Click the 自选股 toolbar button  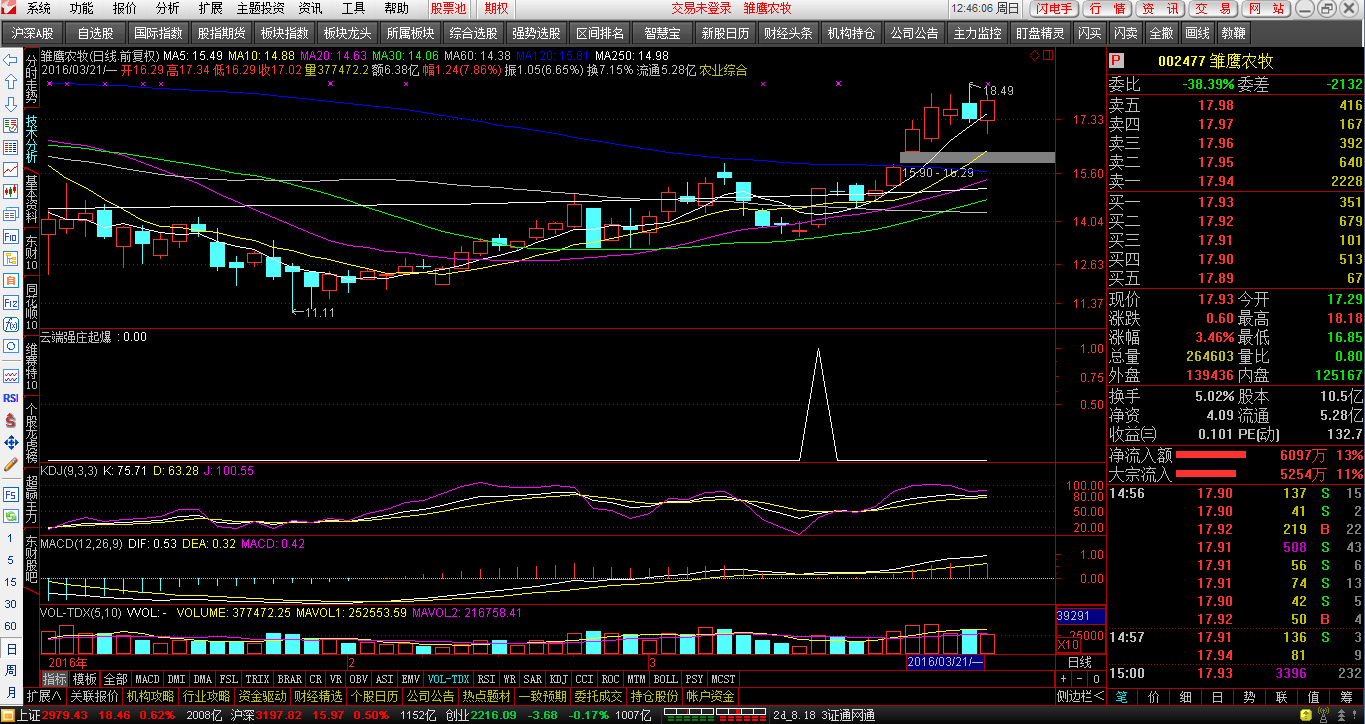[x=95, y=33]
